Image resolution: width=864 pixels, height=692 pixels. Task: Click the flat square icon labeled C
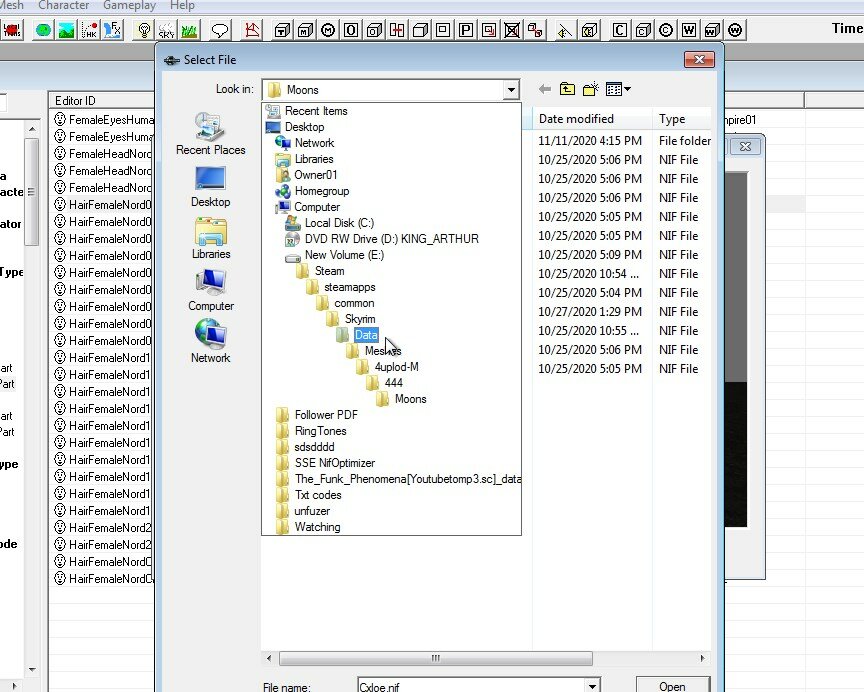[x=619, y=30]
